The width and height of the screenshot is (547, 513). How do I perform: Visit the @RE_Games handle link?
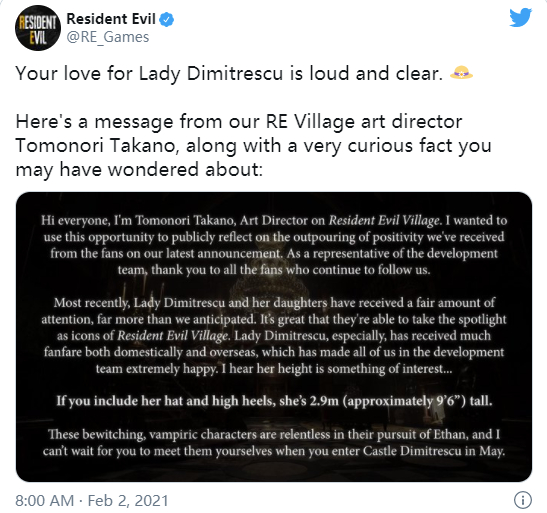pos(108,37)
